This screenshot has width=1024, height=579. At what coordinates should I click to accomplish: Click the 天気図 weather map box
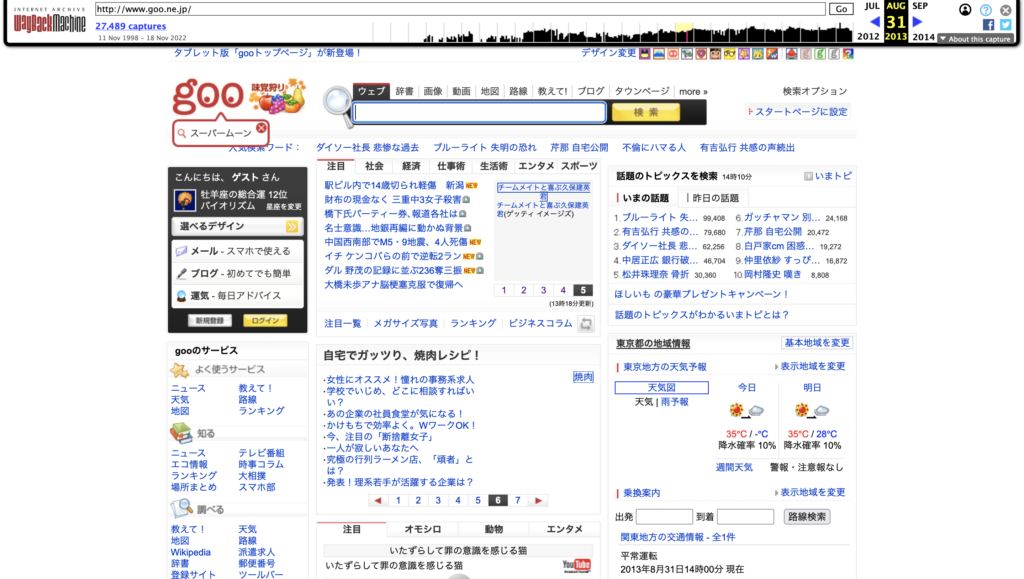click(x=662, y=388)
